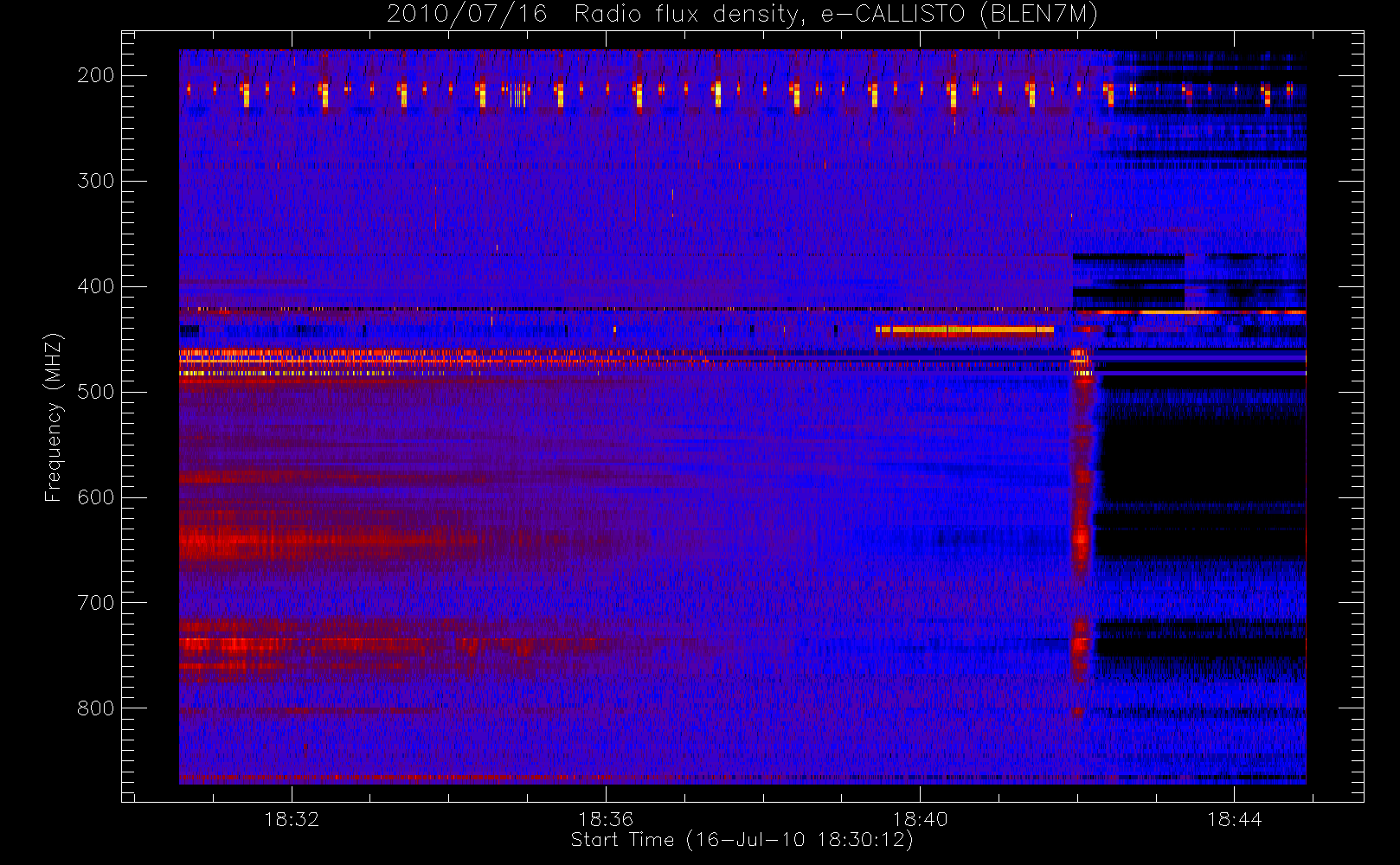This screenshot has width=1400, height=865.
Task: Click the 700 frequency tick label
Action: (96, 603)
